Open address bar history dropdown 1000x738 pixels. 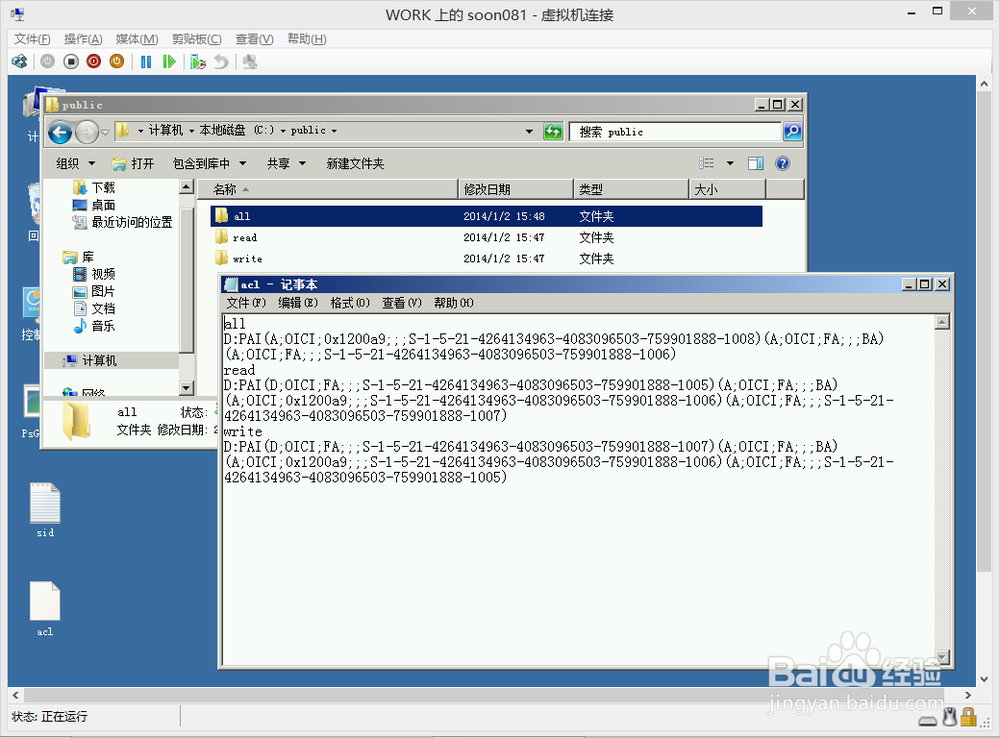point(529,131)
